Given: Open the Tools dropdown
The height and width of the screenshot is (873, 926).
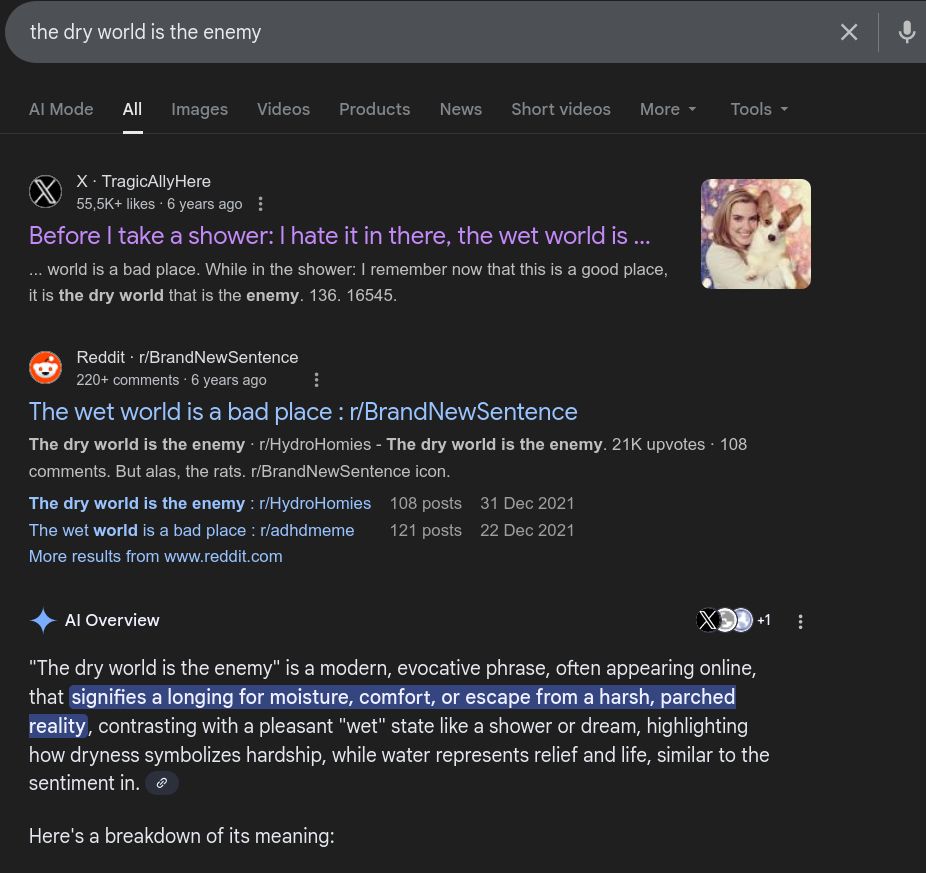Looking at the screenshot, I should pyautogui.click(x=758, y=109).
